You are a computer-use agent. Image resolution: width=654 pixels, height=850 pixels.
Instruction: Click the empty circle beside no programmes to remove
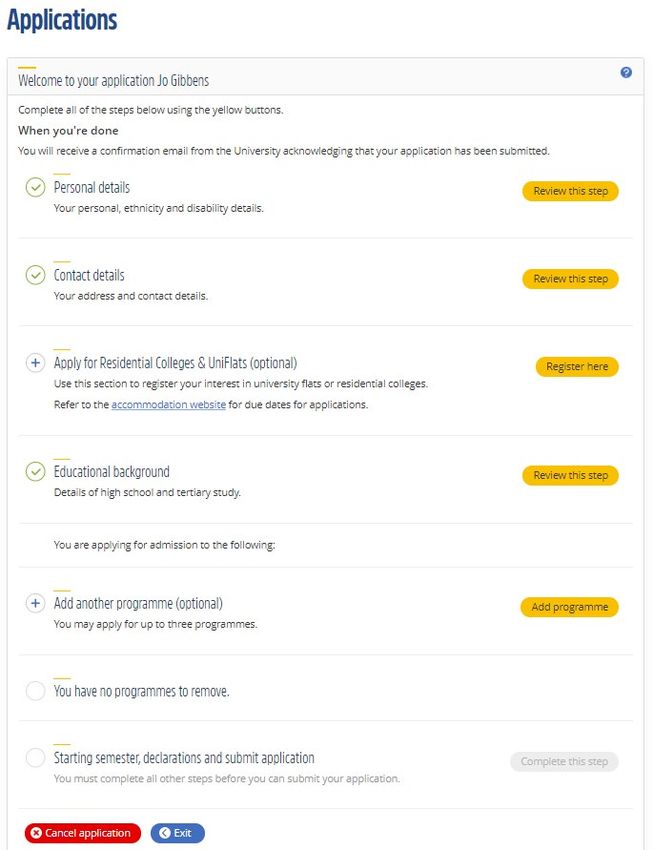(35, 691)
